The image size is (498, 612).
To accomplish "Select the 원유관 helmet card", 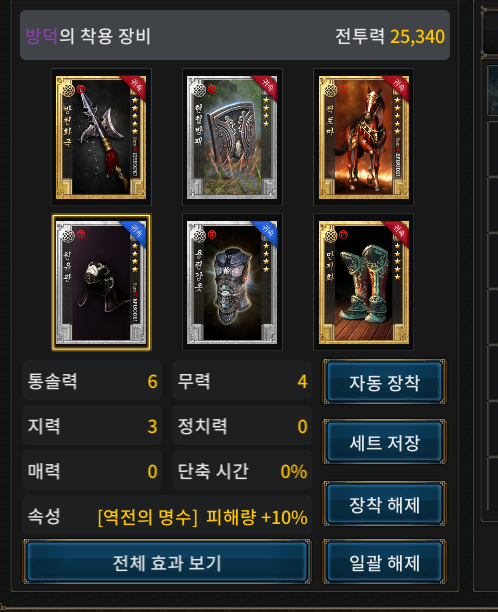I will [x=101, y=282].
